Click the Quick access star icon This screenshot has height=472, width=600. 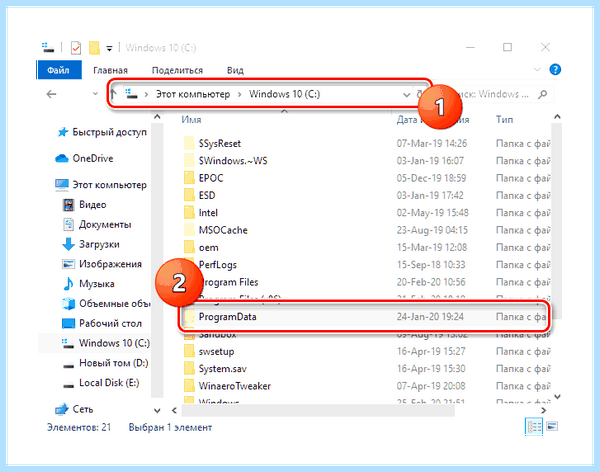coord(62,132)
